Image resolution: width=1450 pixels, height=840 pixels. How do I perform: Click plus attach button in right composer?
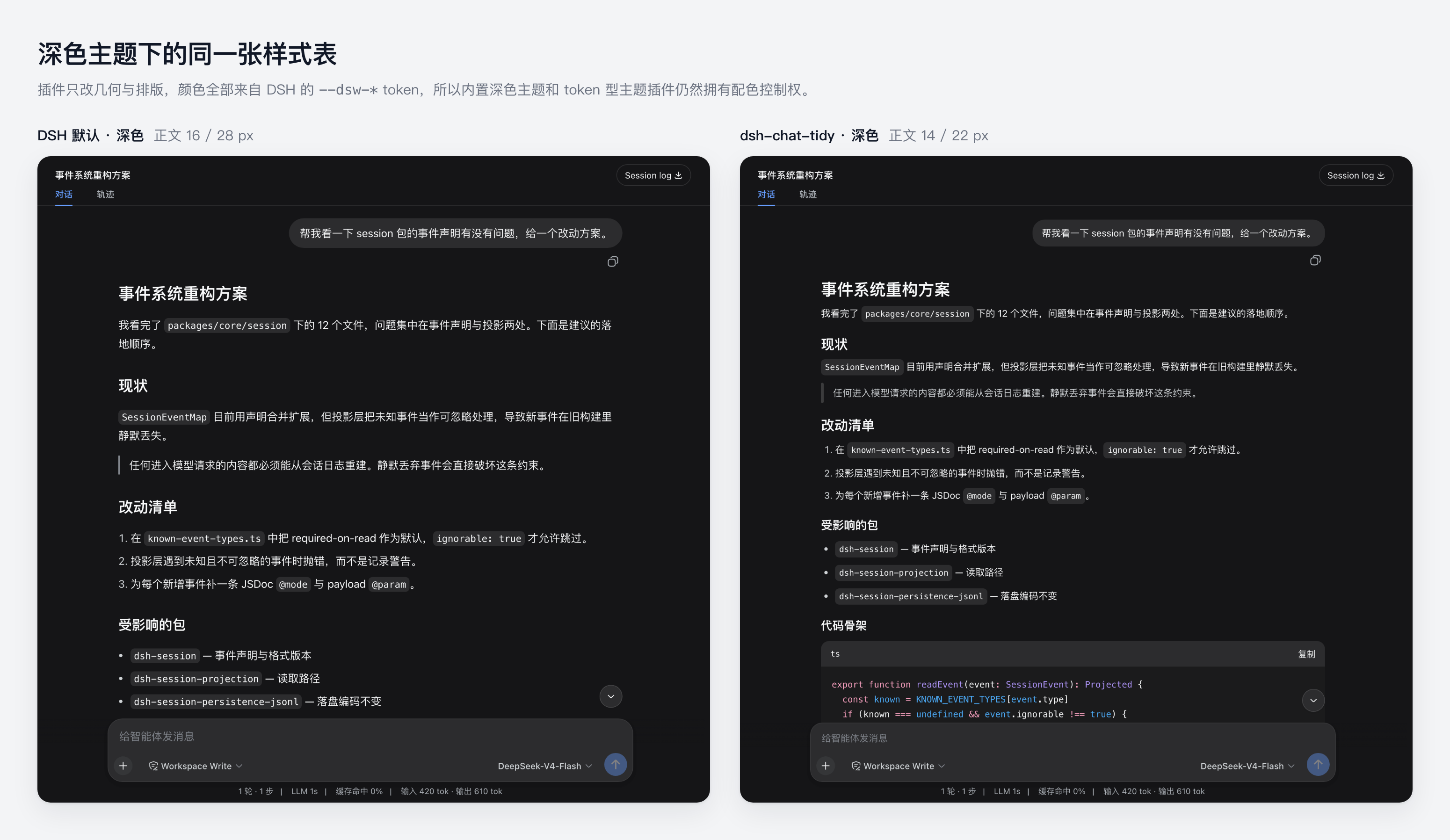pos(826,766)
